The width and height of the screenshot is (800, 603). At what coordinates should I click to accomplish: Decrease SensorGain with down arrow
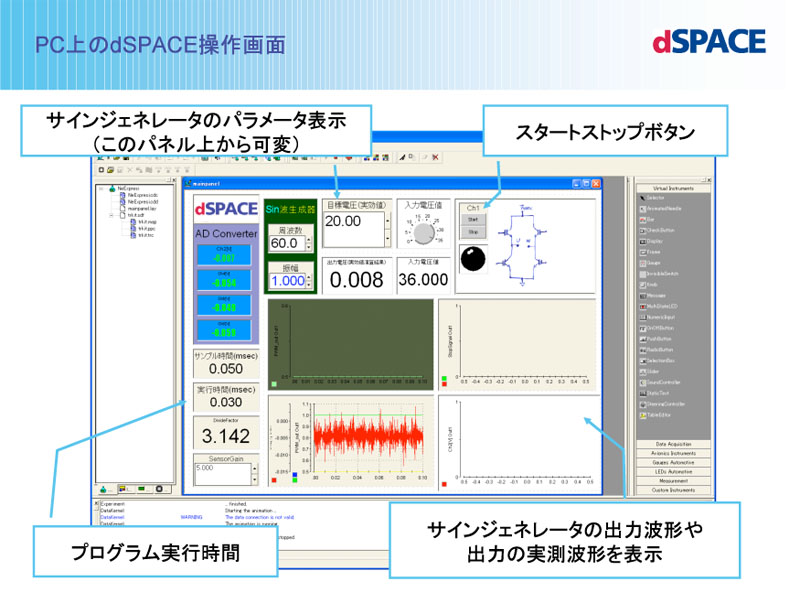255,480
